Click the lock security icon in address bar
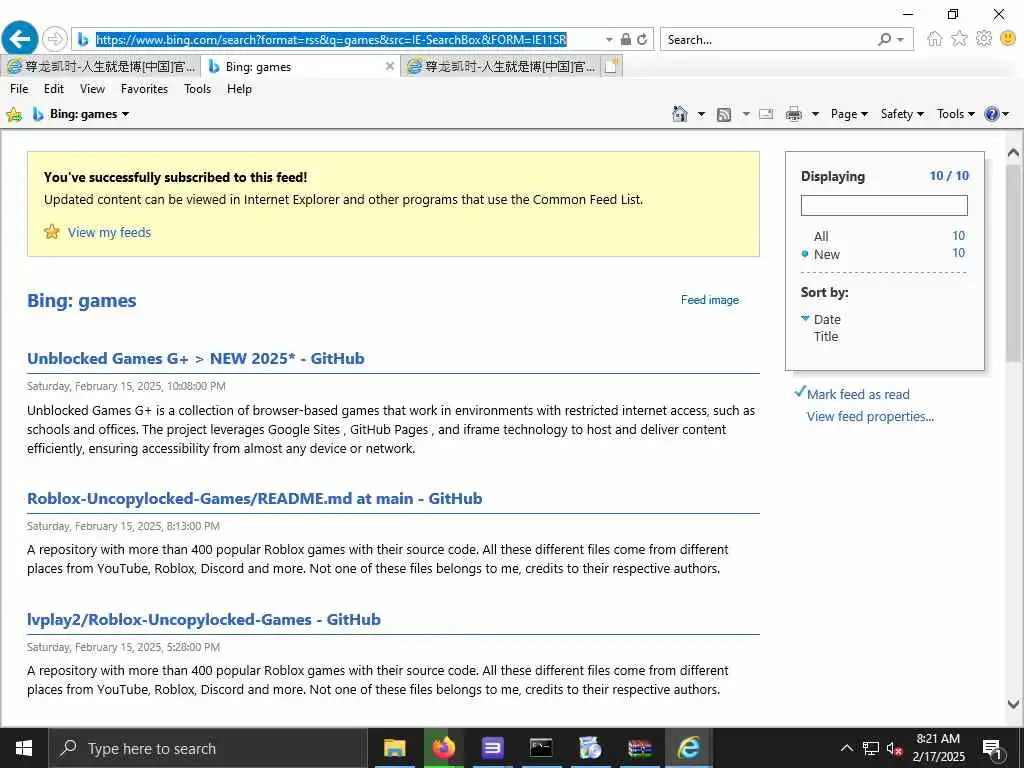This screenshot has height=768, width=1024. point(625,39)
